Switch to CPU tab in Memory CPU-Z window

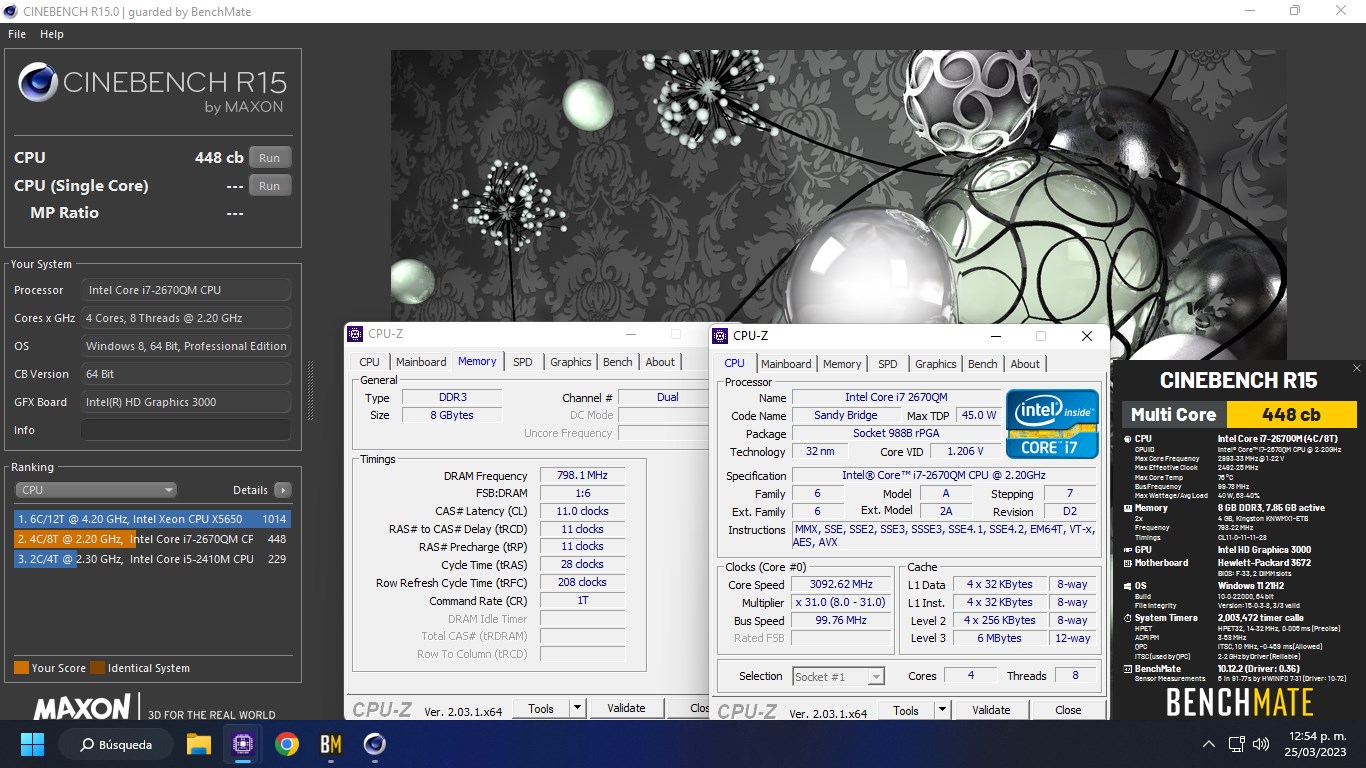369,362
